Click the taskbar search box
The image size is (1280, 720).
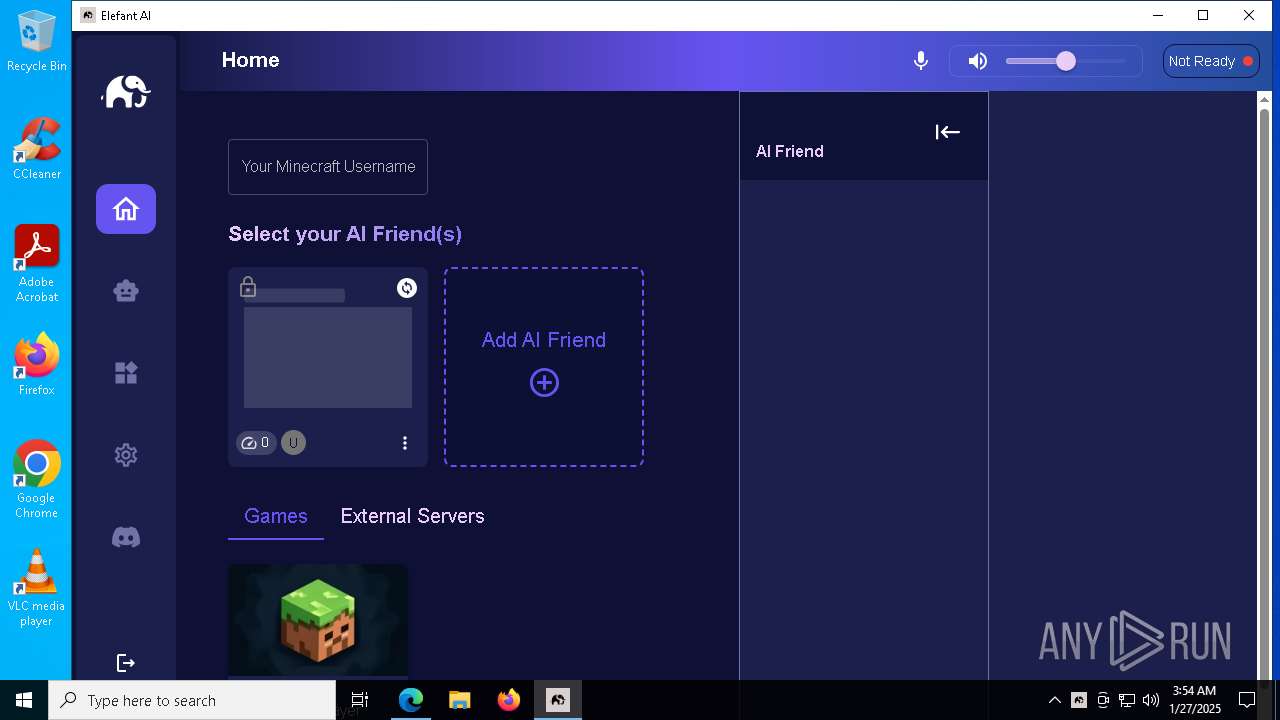click(x=192, y=700)
